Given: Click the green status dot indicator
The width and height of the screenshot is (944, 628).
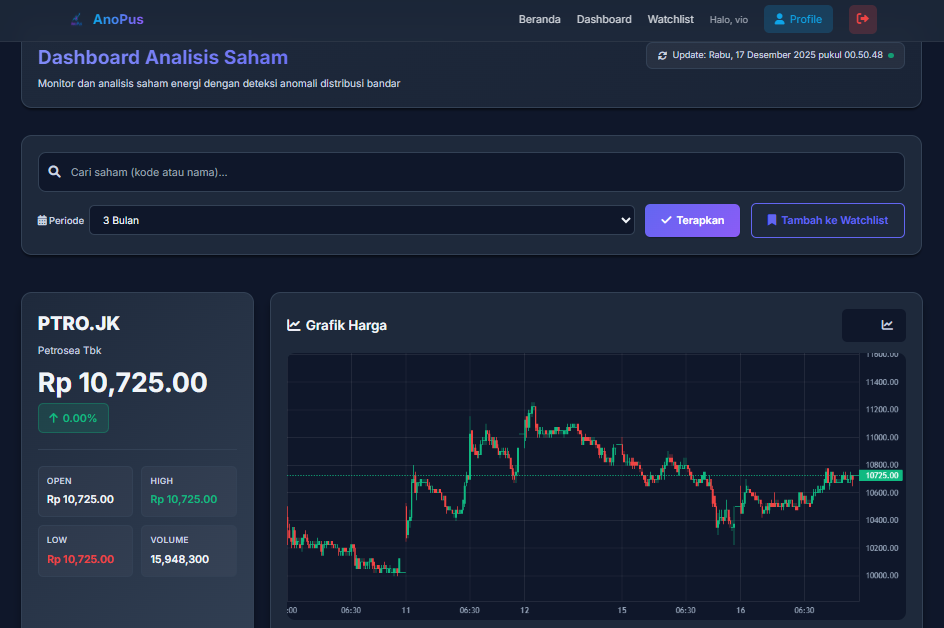Looking at the screenshot, I should 891,55.
